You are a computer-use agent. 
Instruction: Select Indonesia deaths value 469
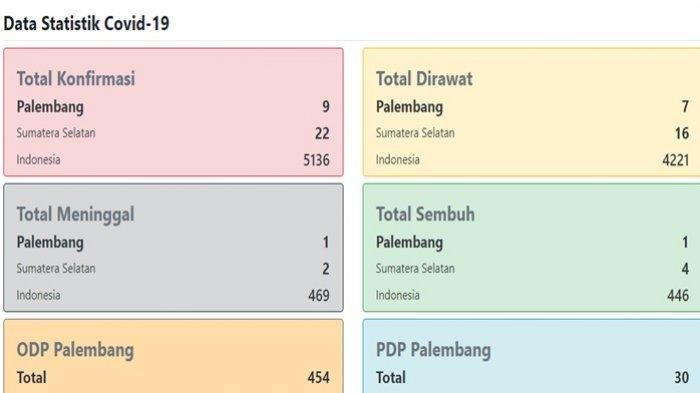click(319, 295)
